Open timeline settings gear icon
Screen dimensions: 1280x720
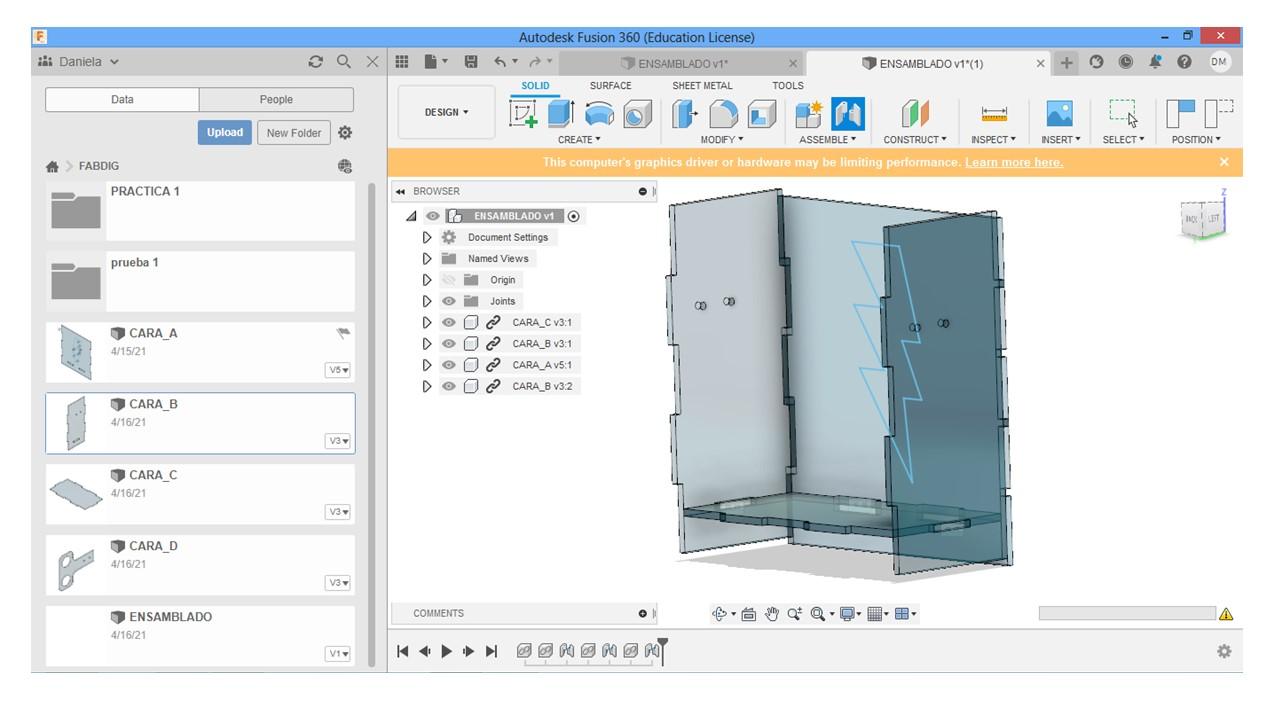[1224, 651]
